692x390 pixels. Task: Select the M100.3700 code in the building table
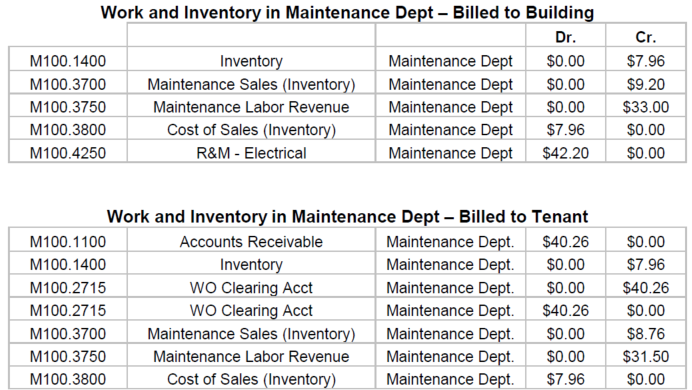(68, 84)
